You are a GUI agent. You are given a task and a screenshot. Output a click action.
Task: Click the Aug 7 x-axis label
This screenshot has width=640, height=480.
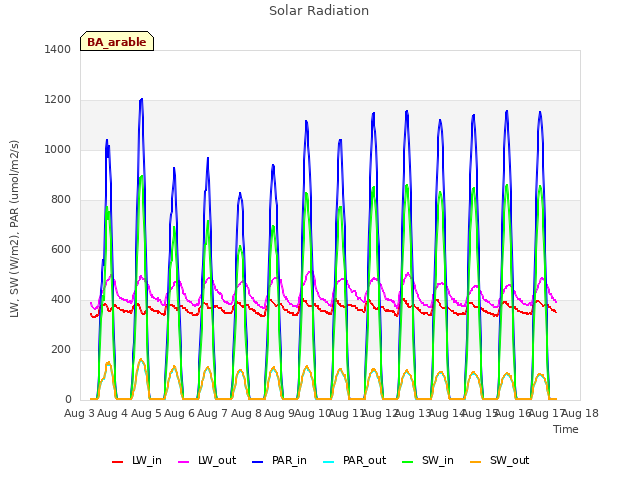click(212, 413)
